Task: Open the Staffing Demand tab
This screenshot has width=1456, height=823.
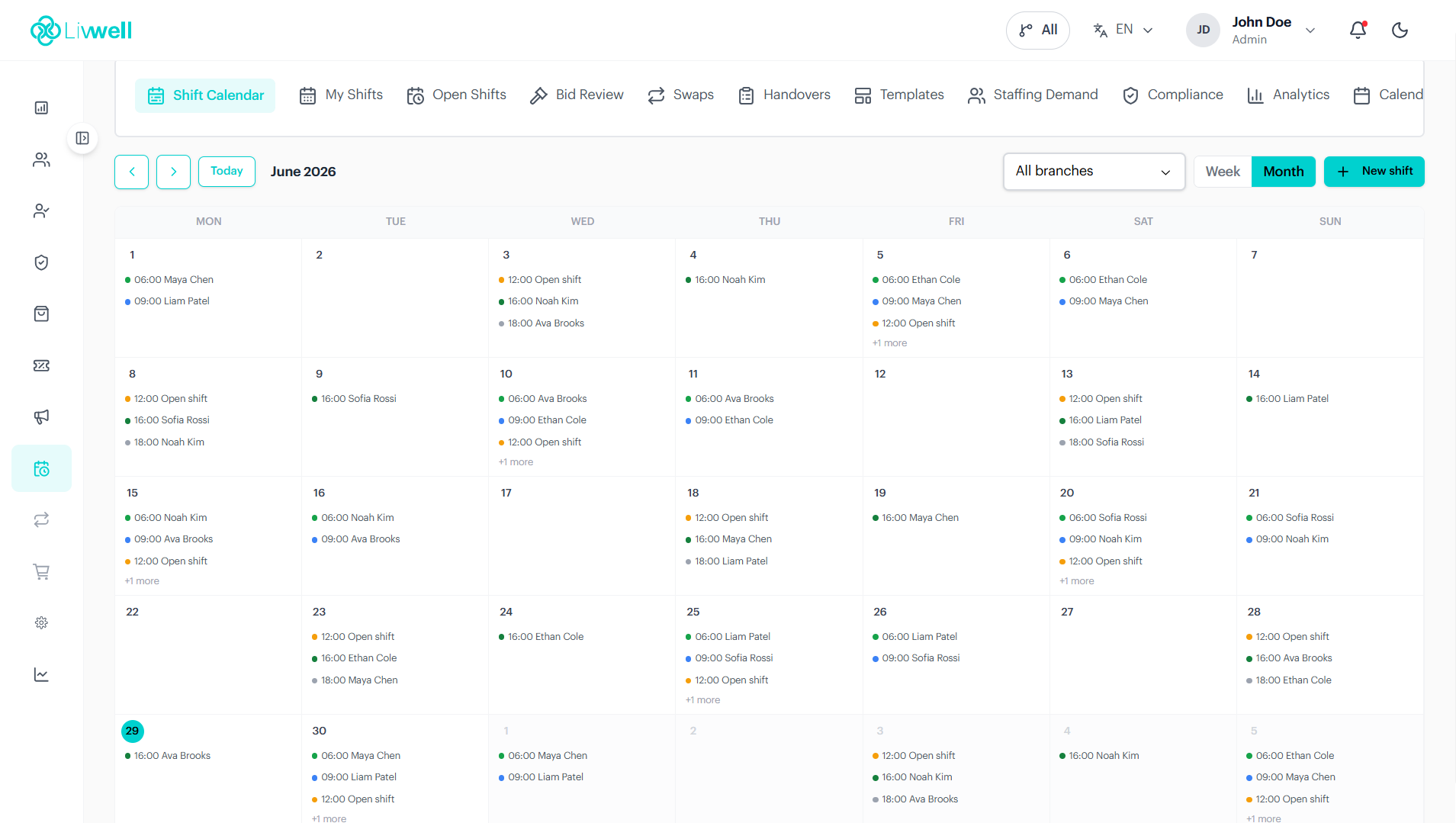Action: [1033, 95]
